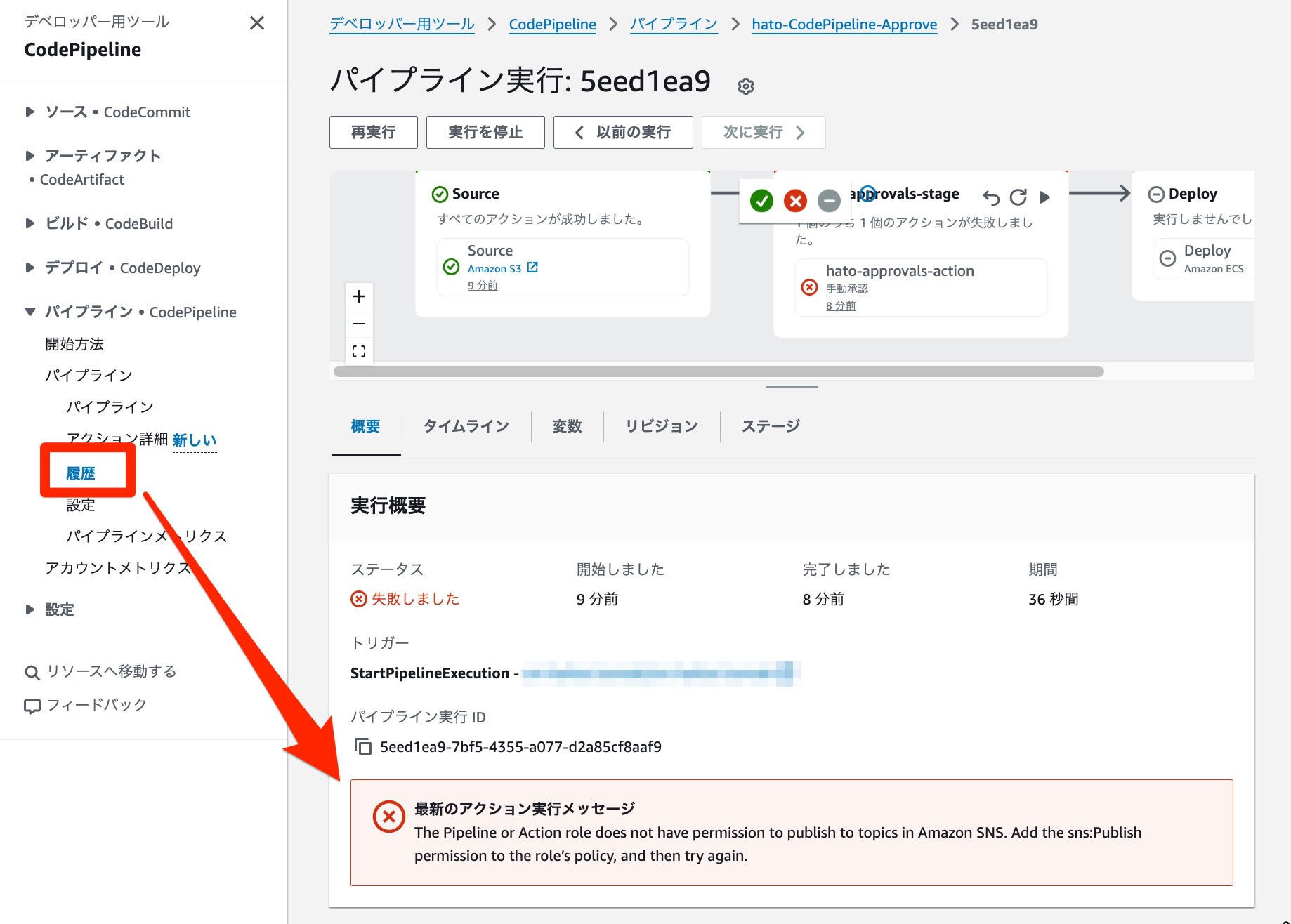1291x924 pixels.
Task: Close the developer tools sidebar panel
Action: tap(257, 23)
